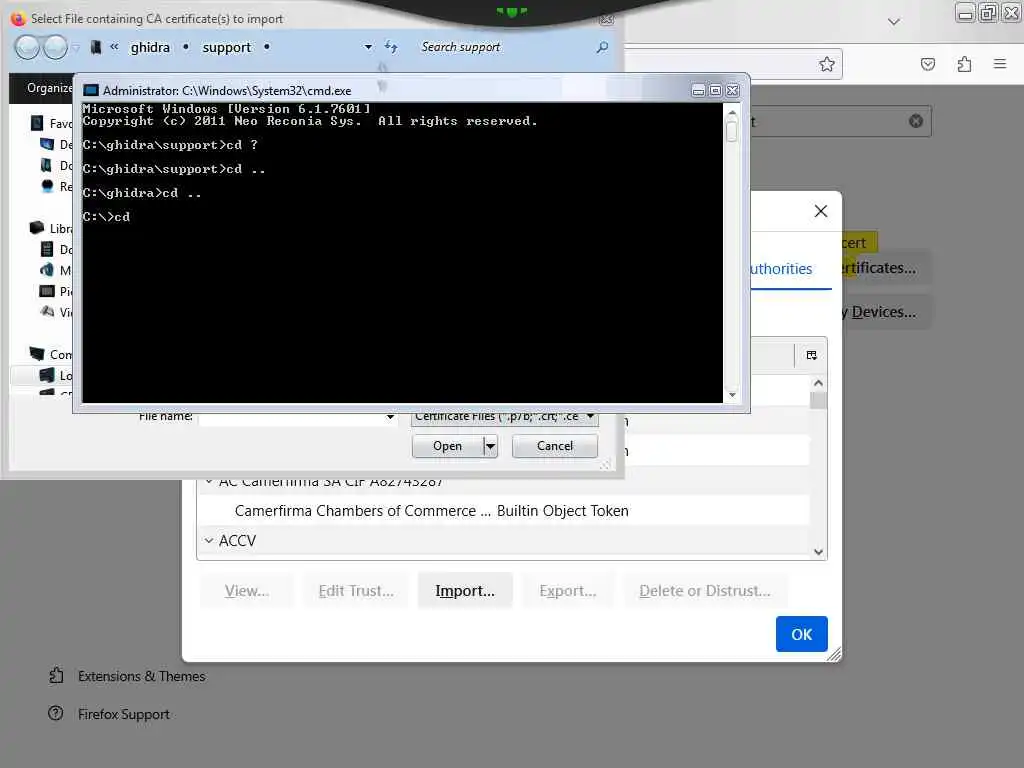This screenshot has width=1024, height=768.
Task: Click the Open button in file dialog
Action: tap(447, 446)
